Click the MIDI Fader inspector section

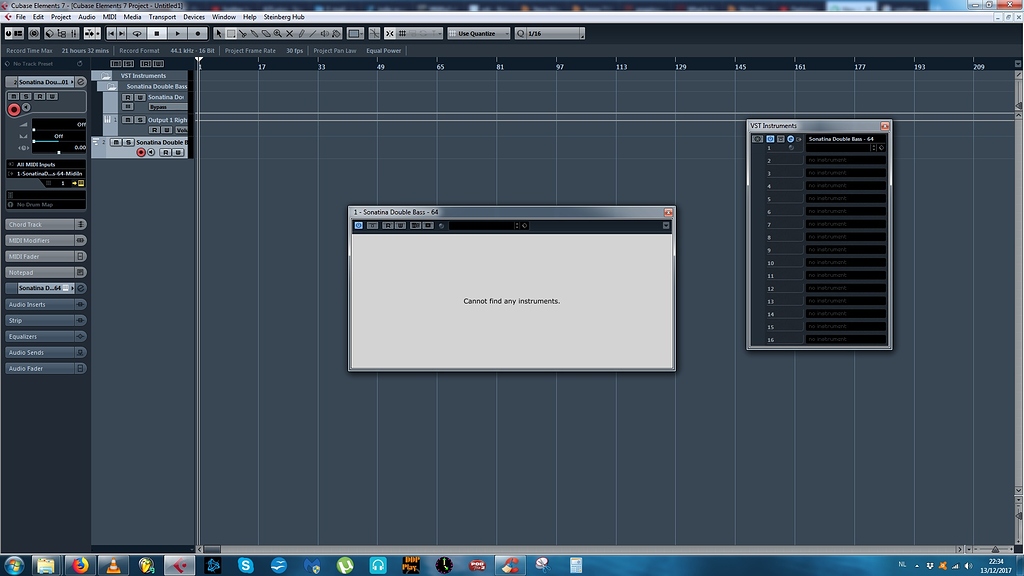(x=46, y=256)
